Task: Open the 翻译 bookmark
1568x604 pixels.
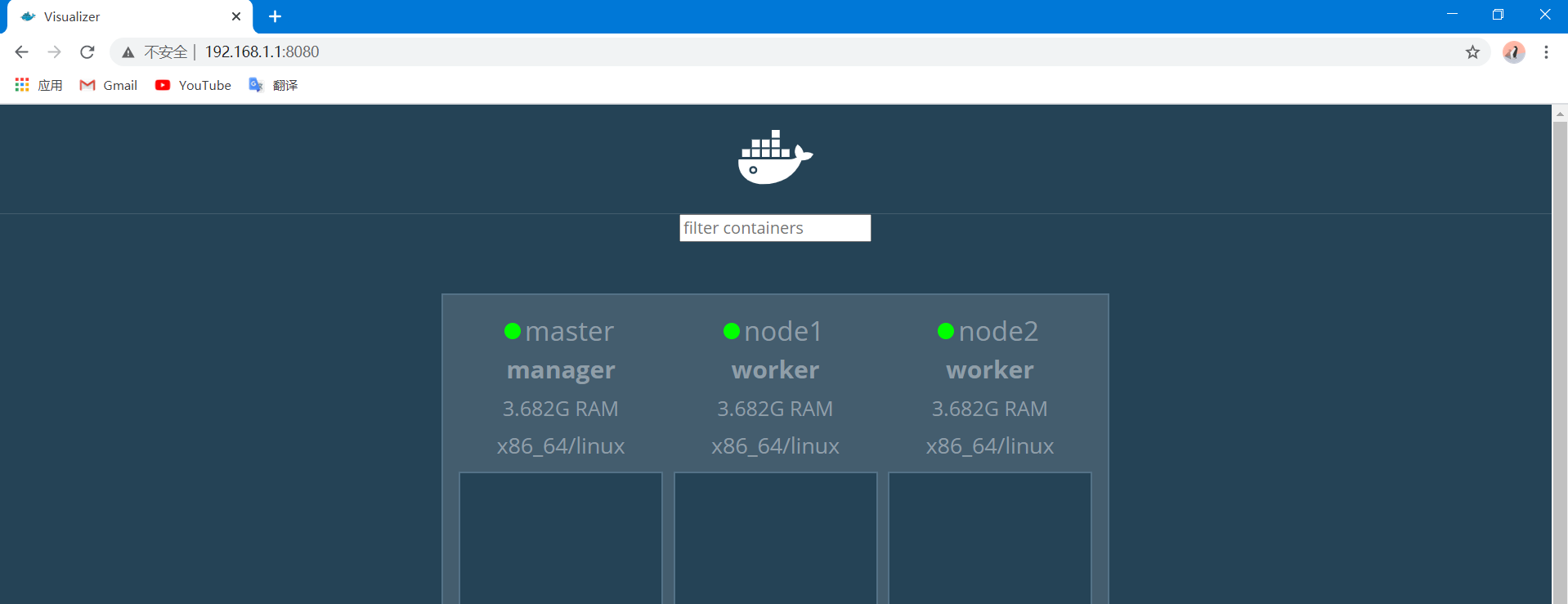Action: 273,85
